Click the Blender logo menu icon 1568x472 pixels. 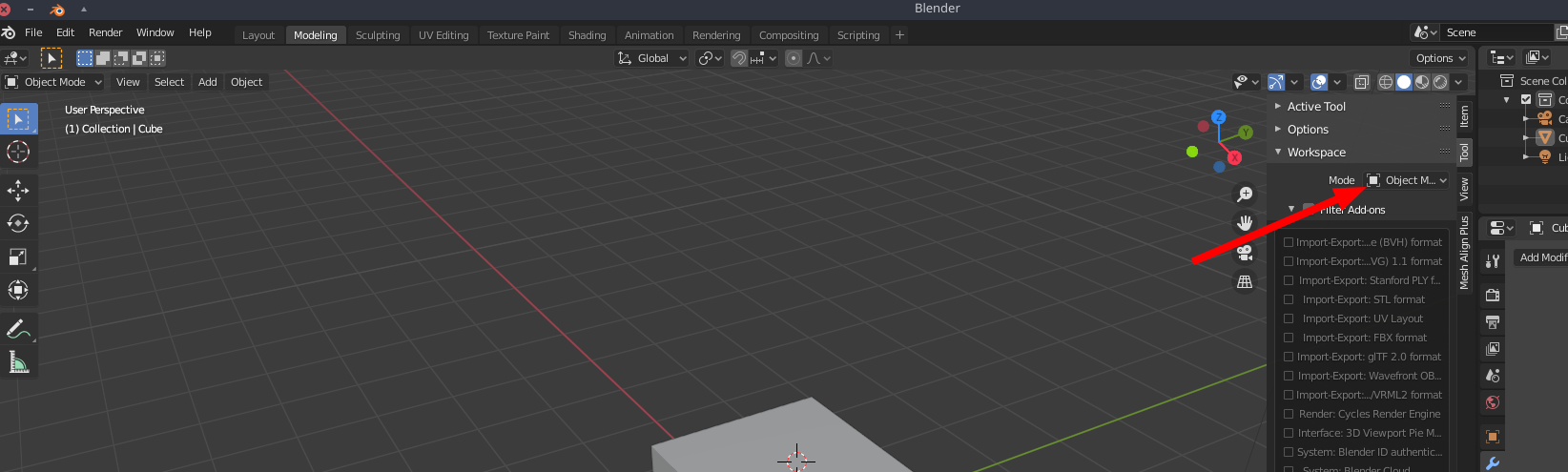coord(9,32)
